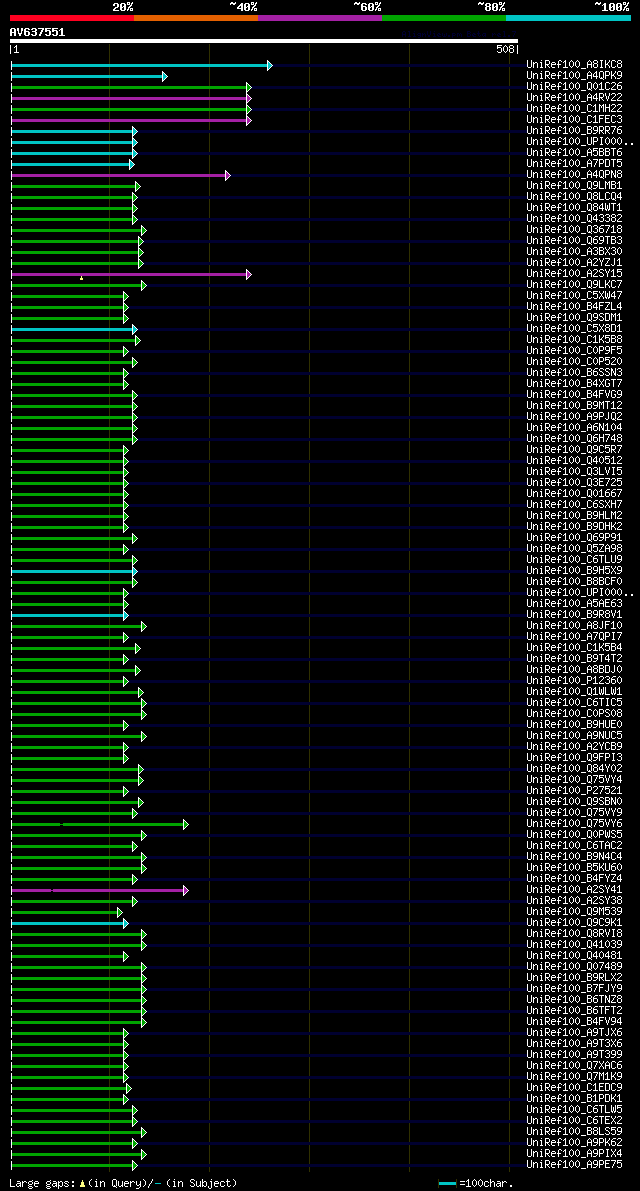Click the green alignment bar for UniRef100_Q75VY6
This screenshot has height=1191, width=640.
[x=99, y=824]
